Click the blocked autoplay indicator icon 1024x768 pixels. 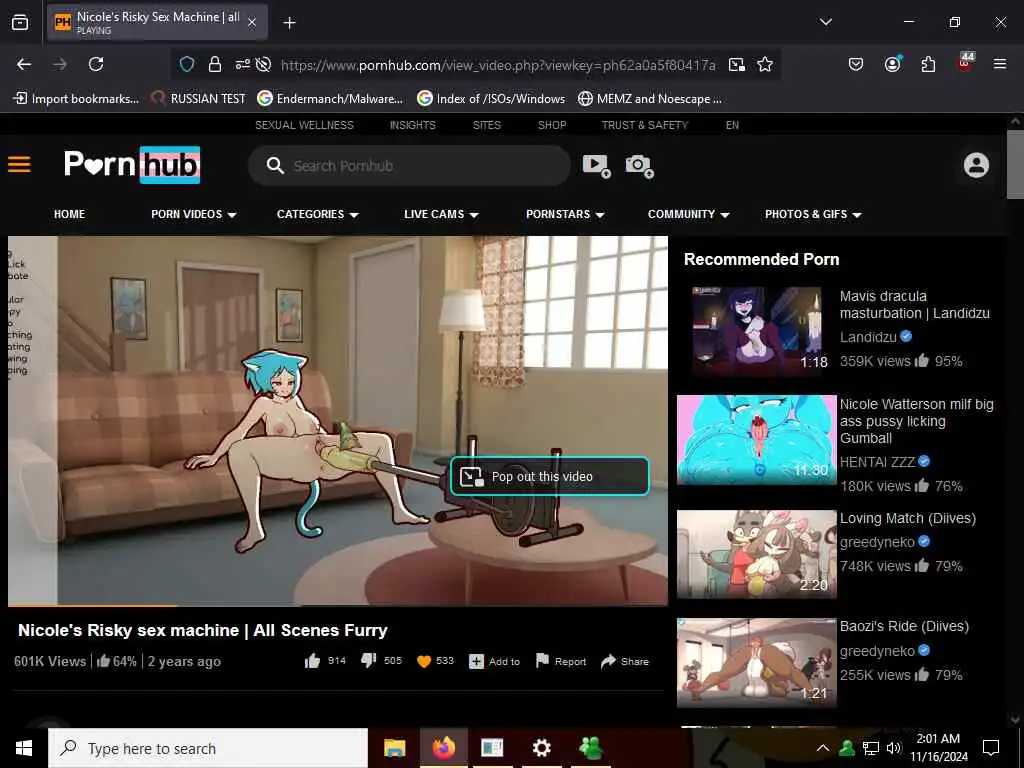[x=263, y=64]
